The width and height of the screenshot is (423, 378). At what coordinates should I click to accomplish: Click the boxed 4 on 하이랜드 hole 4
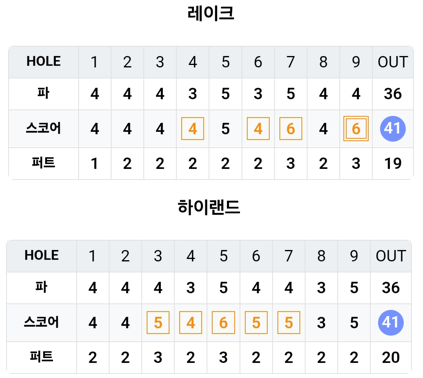pyautogui.click(x=191, y=323)
